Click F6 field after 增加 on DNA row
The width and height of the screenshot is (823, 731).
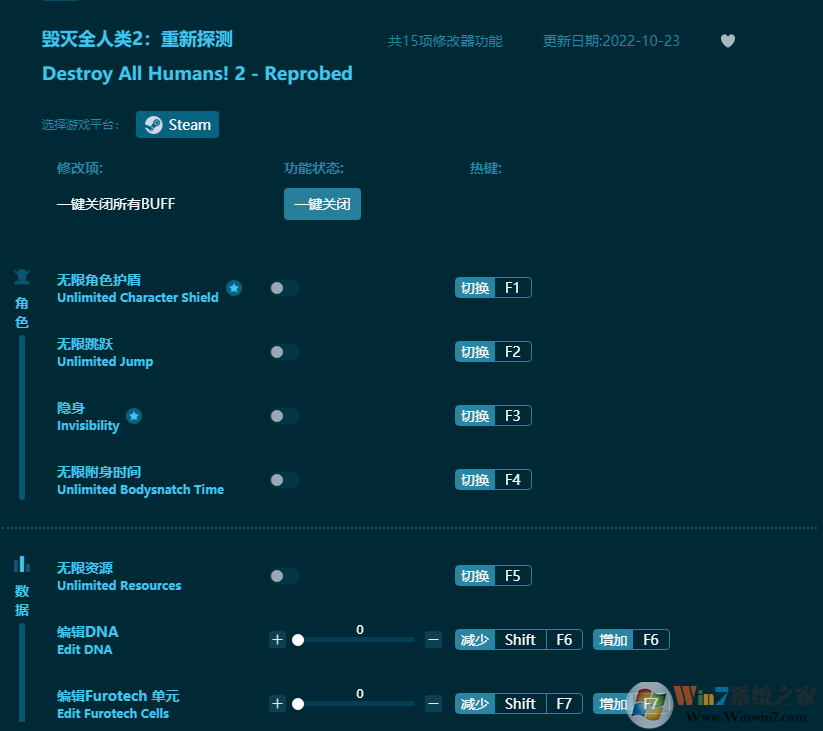coord(651,639)
